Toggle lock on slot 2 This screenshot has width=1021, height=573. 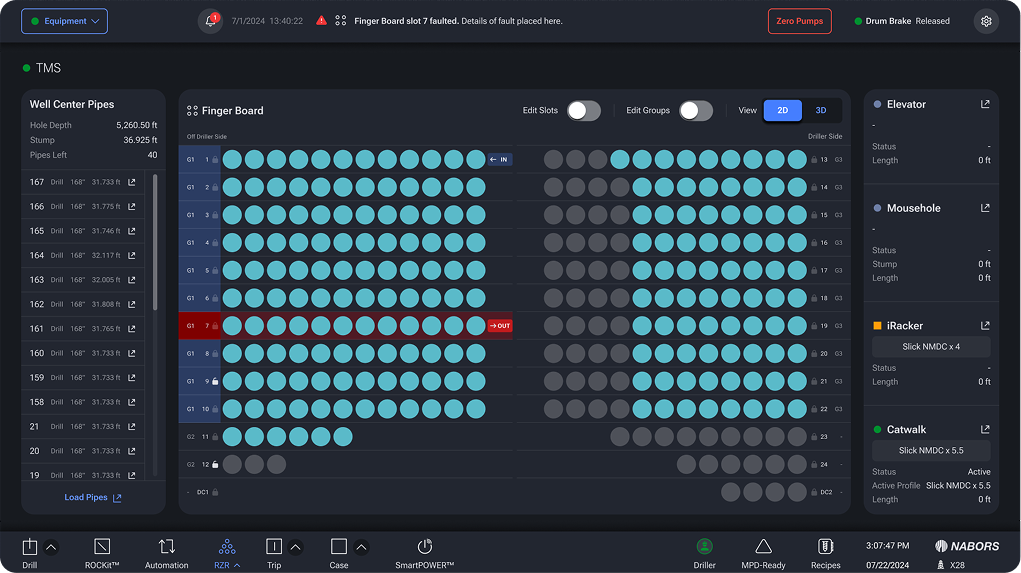tap(216, 188)
